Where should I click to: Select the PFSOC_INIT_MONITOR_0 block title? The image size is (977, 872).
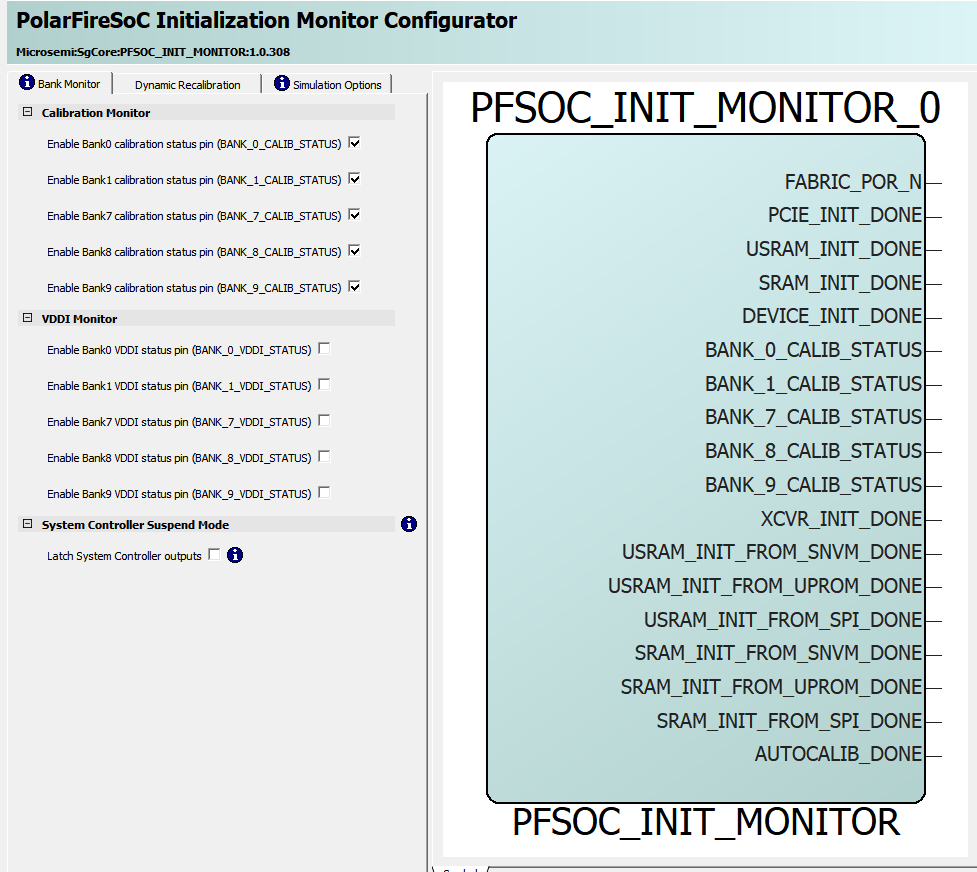(x=705, y=107)
